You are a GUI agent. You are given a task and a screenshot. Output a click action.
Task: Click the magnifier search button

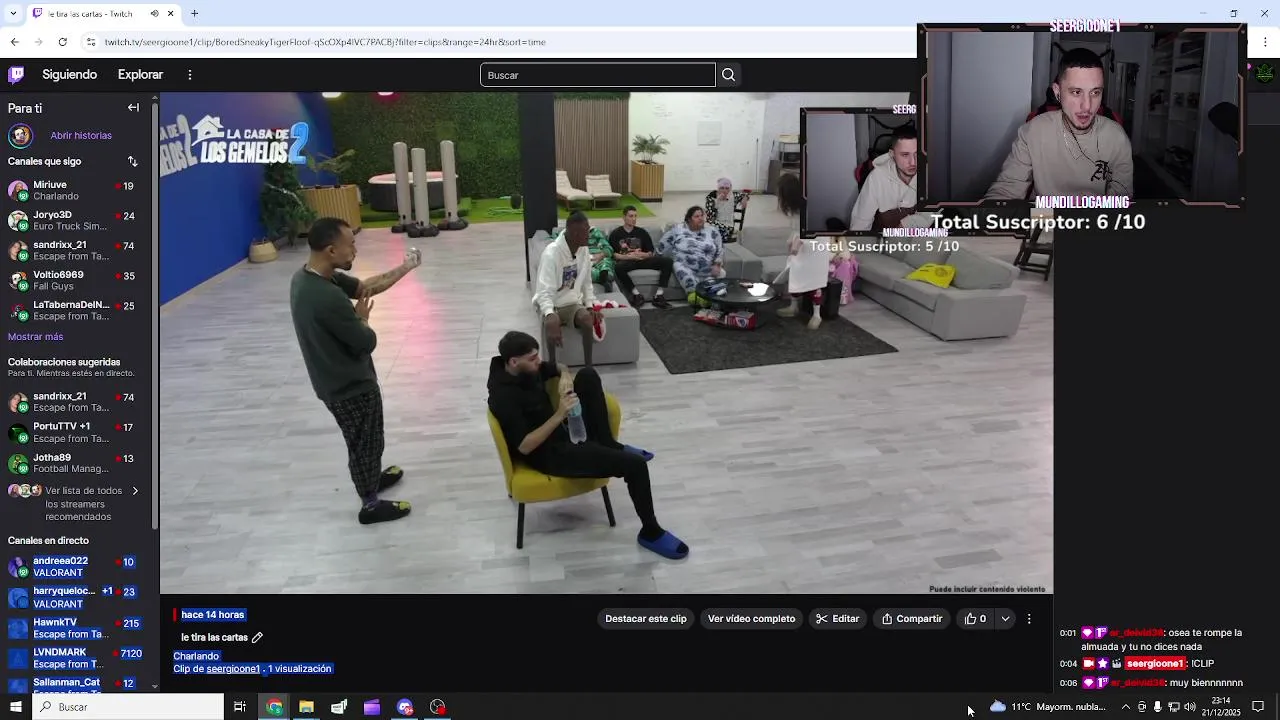[728, 75]
